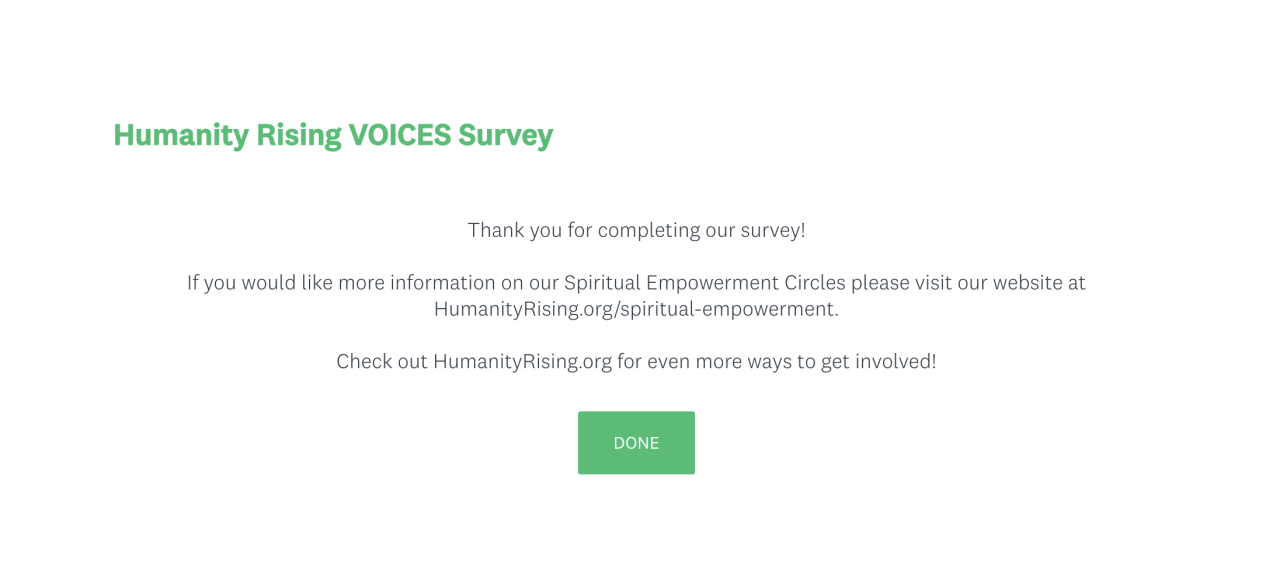Click the 'get involved!' text
The image size is (1280, 587).
879,361
